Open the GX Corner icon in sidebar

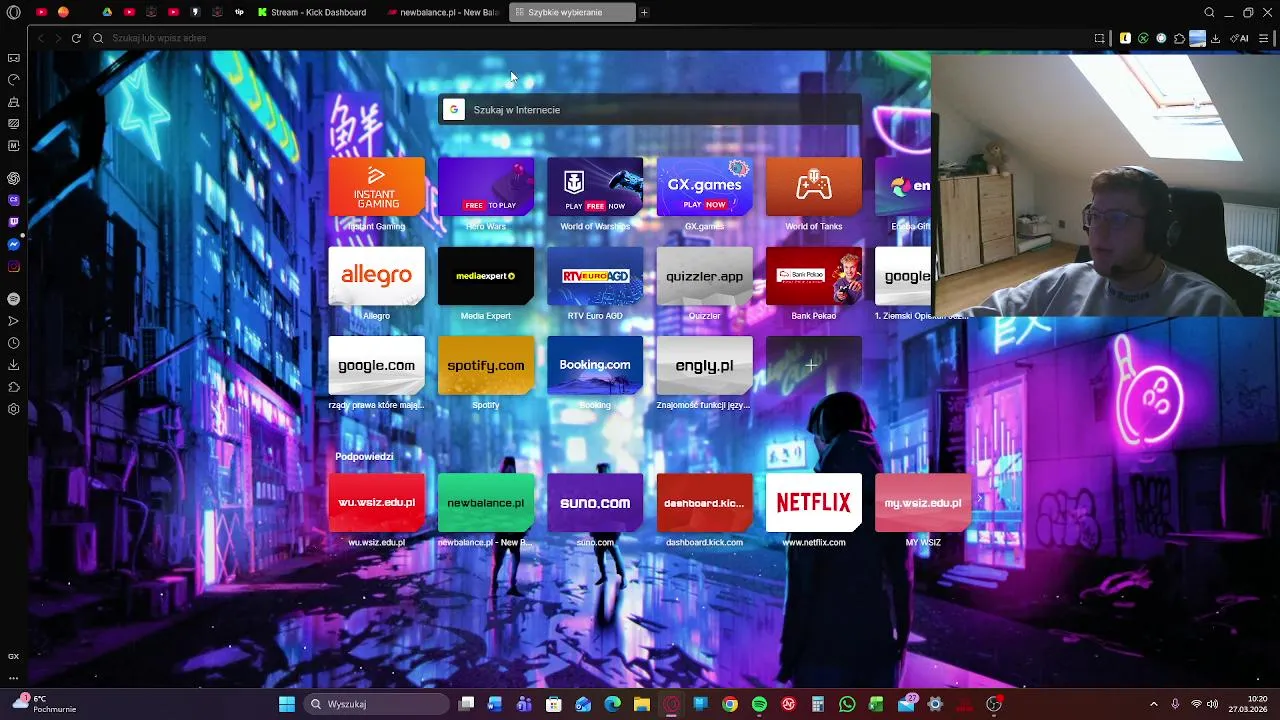tap(13, 656)
